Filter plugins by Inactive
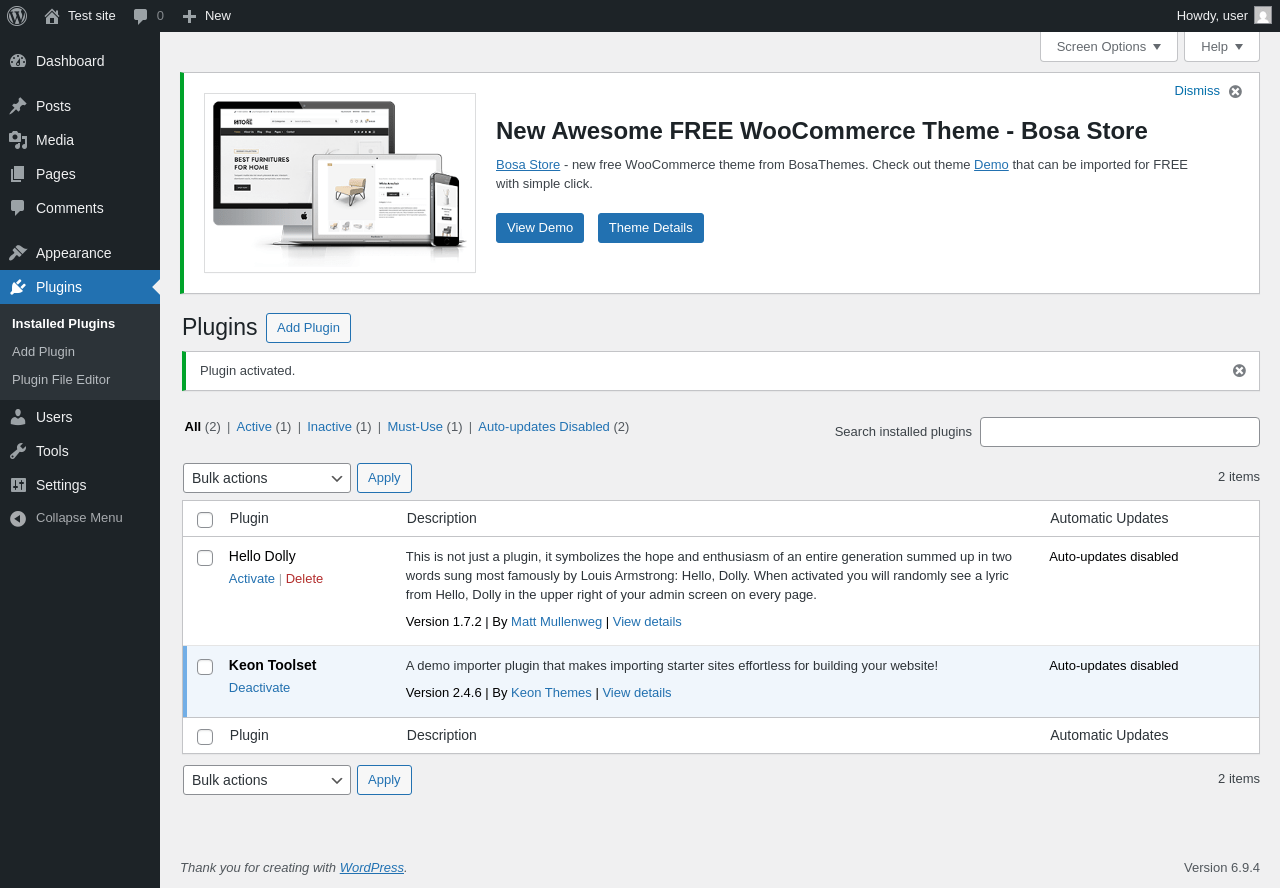The height and width of the screenshot is (888, 1280). coord(329,427)
